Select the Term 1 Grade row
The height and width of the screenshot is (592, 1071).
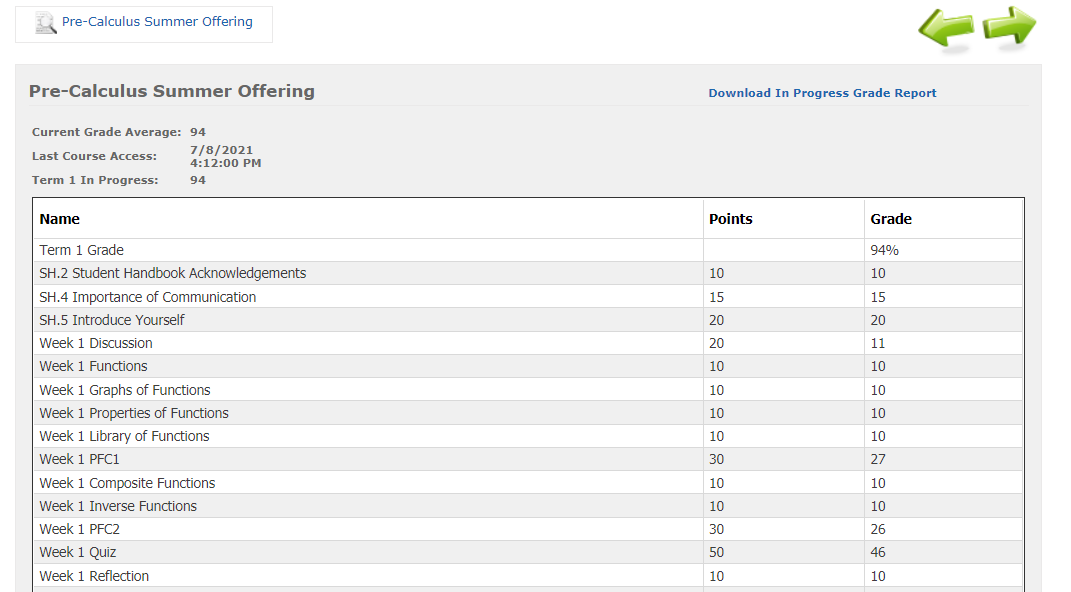click(x=82, y=250)
